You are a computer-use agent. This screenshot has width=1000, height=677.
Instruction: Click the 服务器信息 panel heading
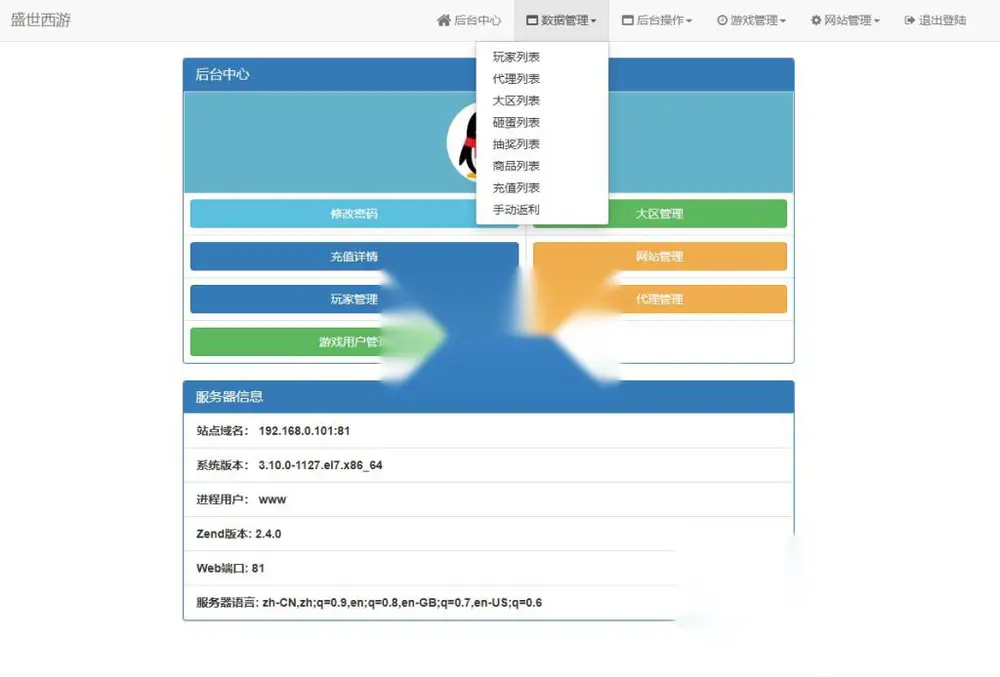tap(489, 397)
